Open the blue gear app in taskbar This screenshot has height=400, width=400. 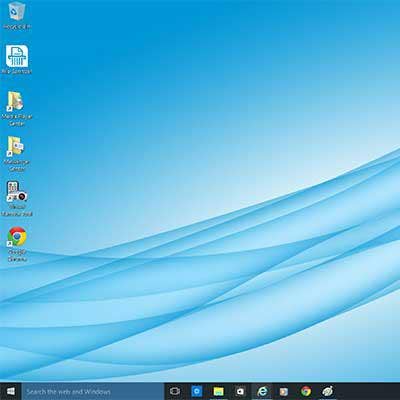[197, 391]
